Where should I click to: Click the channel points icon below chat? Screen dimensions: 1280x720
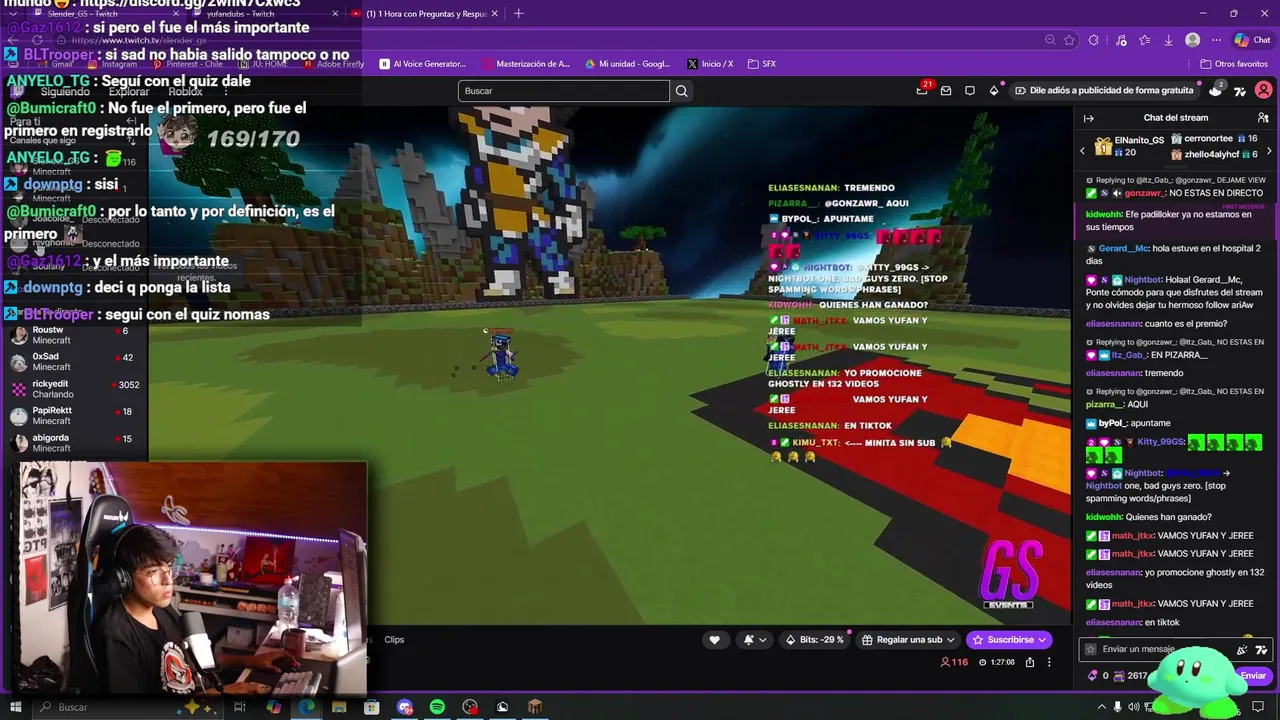[1119, 676]
